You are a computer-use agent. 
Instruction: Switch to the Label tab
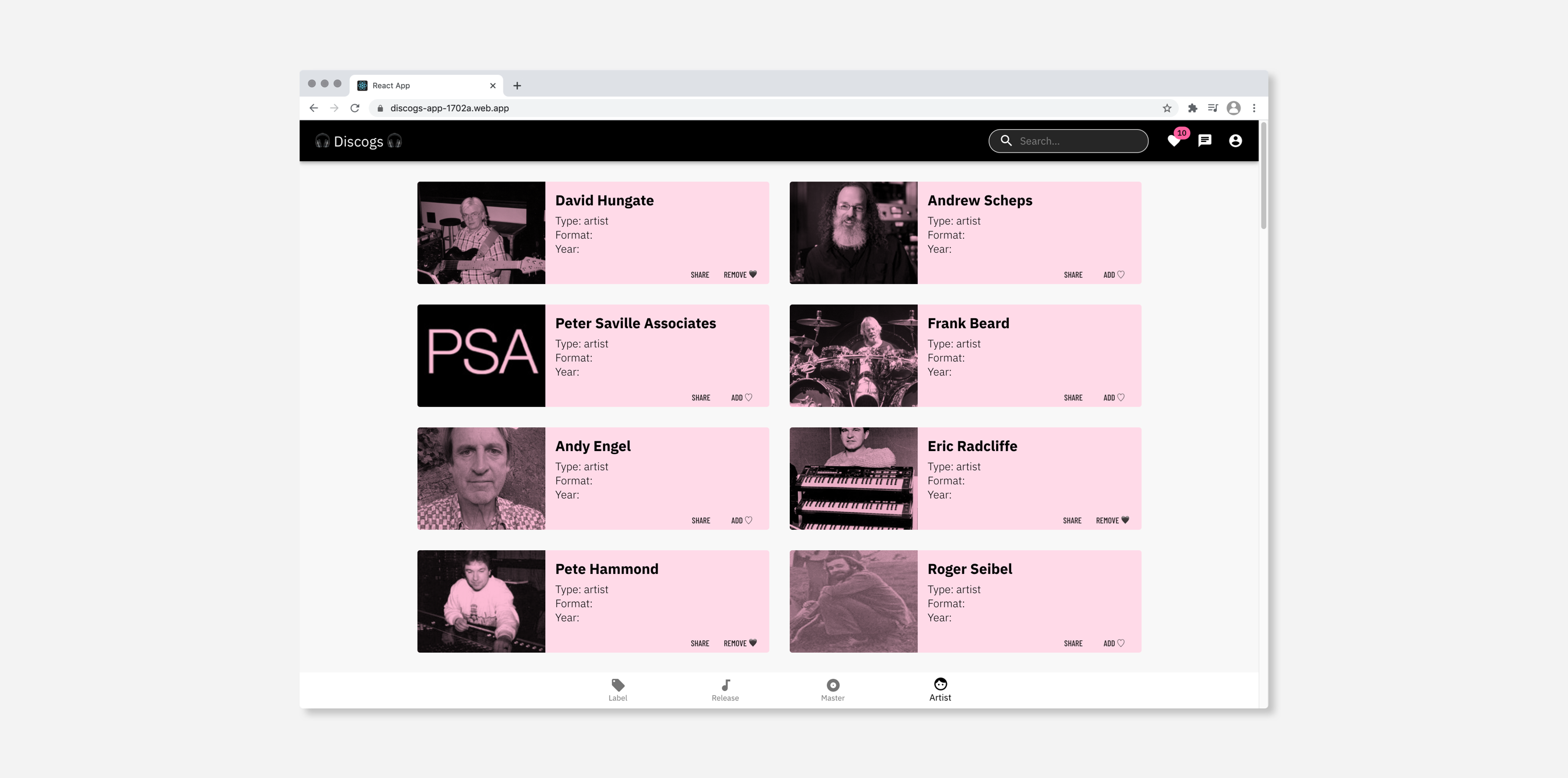point(618,690)
